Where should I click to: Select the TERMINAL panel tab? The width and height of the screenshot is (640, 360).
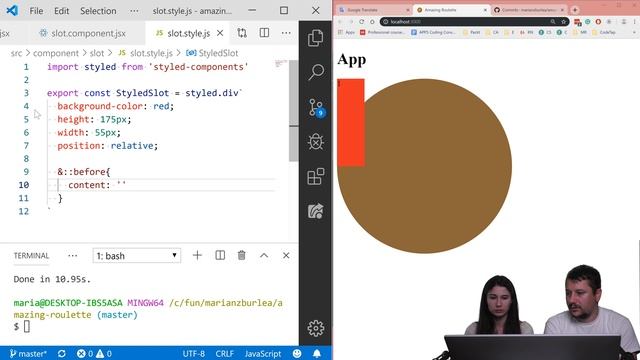click(31, 256)
